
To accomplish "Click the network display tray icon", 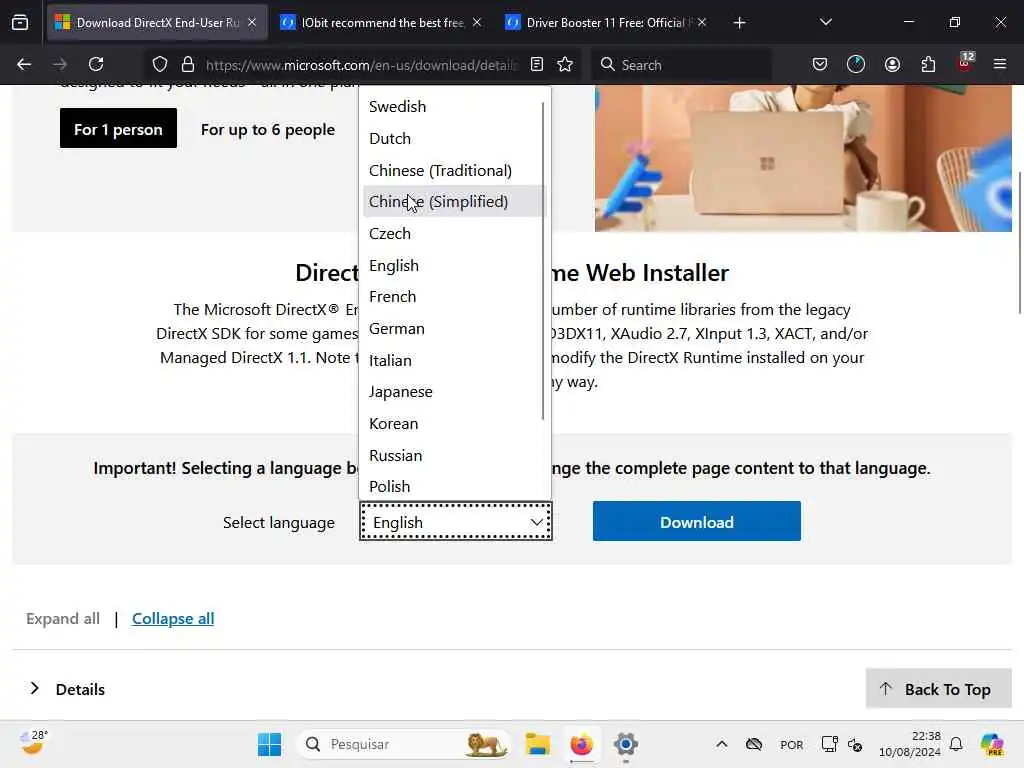I will pos(829,744).
